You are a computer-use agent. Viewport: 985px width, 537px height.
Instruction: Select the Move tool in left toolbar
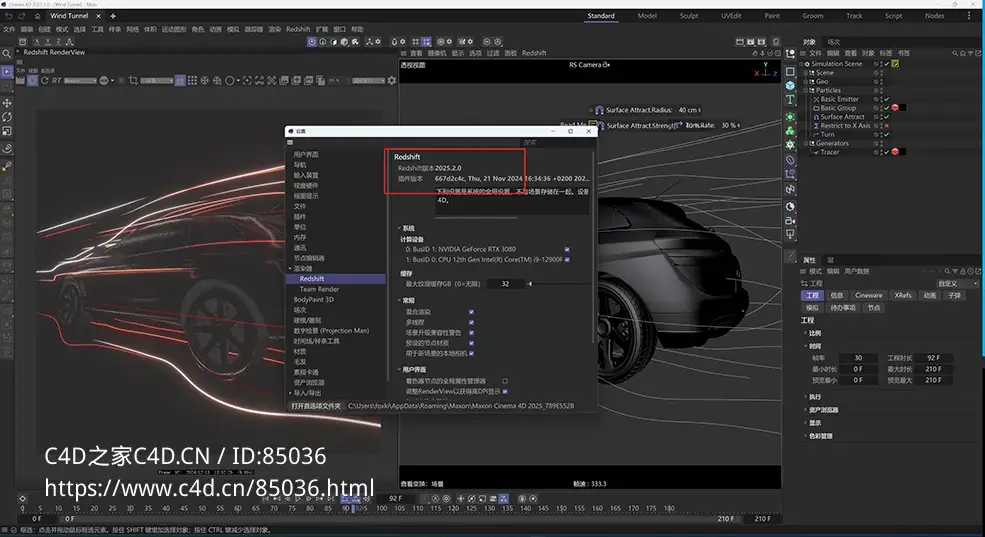click(x=7, y=102)
